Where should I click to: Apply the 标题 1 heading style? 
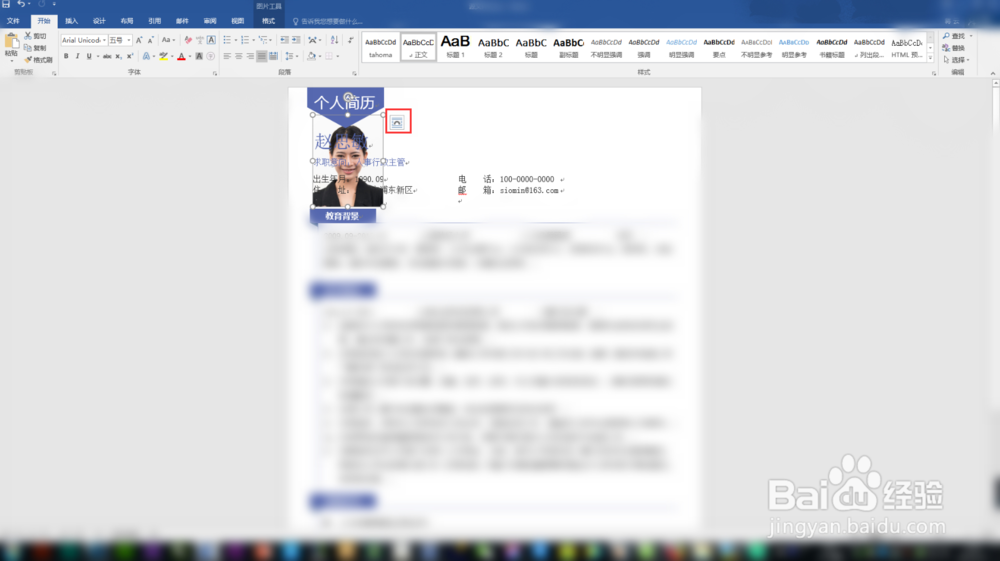[455, 47]
